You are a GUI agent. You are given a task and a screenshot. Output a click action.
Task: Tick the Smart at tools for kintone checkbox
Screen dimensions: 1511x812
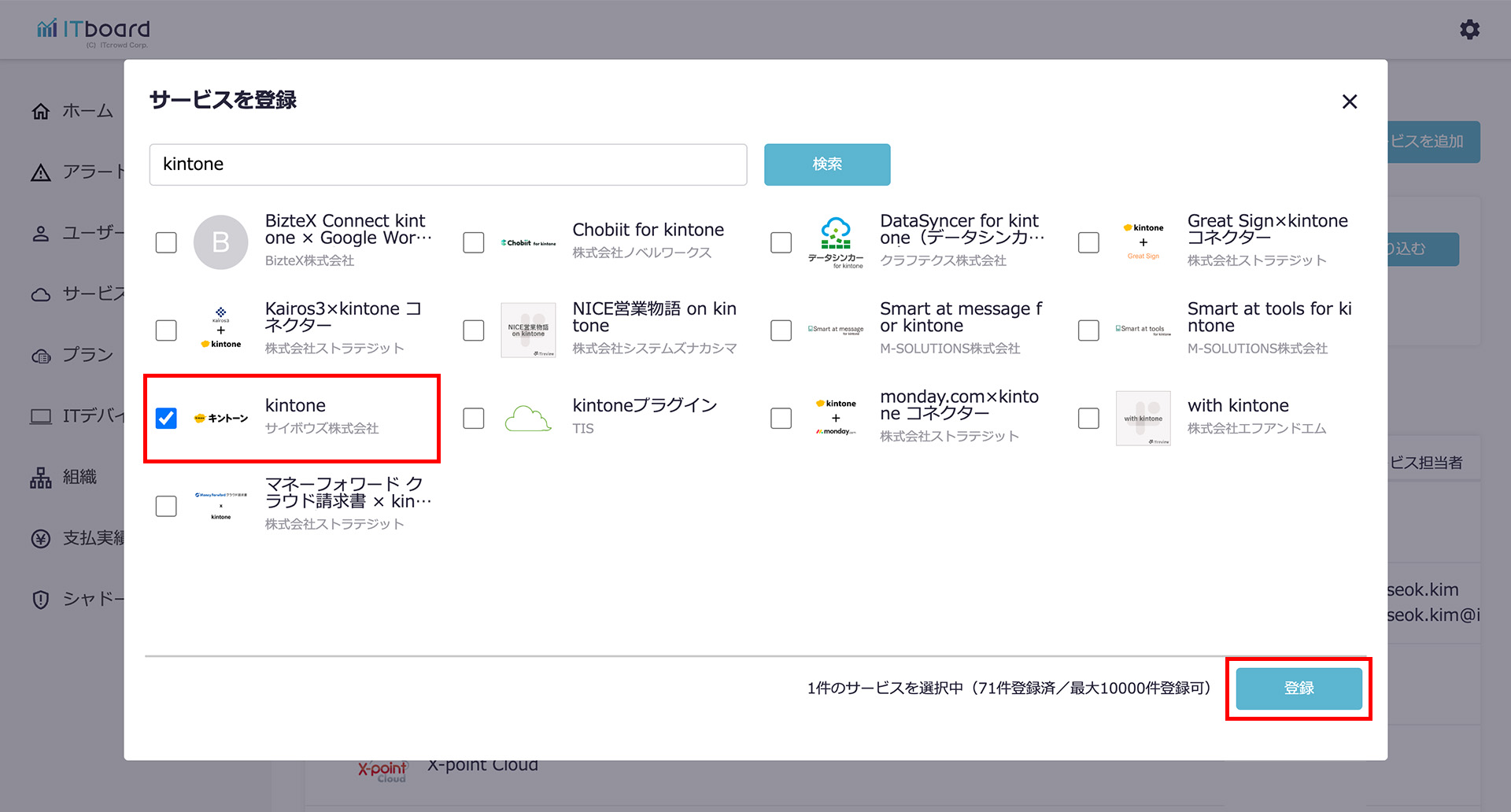click(1088, 330)
